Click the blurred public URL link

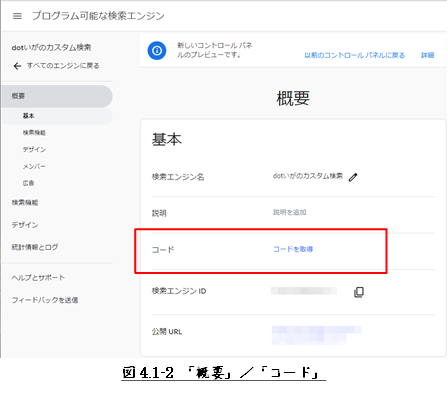click(316, 335)
